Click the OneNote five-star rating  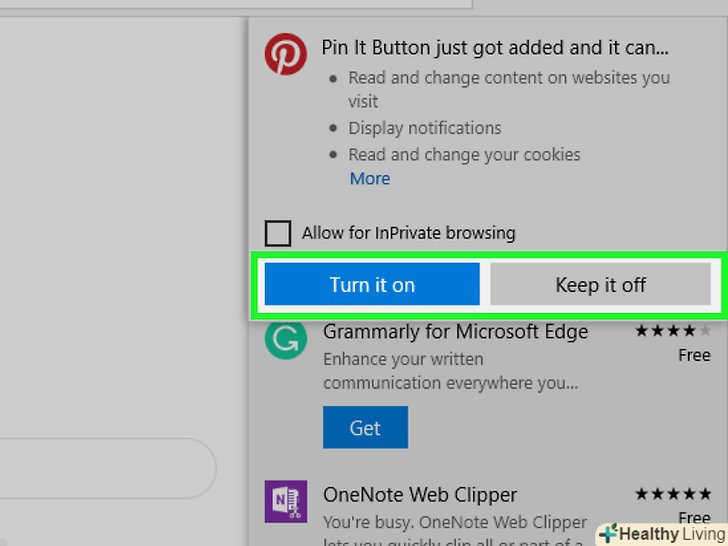pyautogui.click(x=673, y=494)
